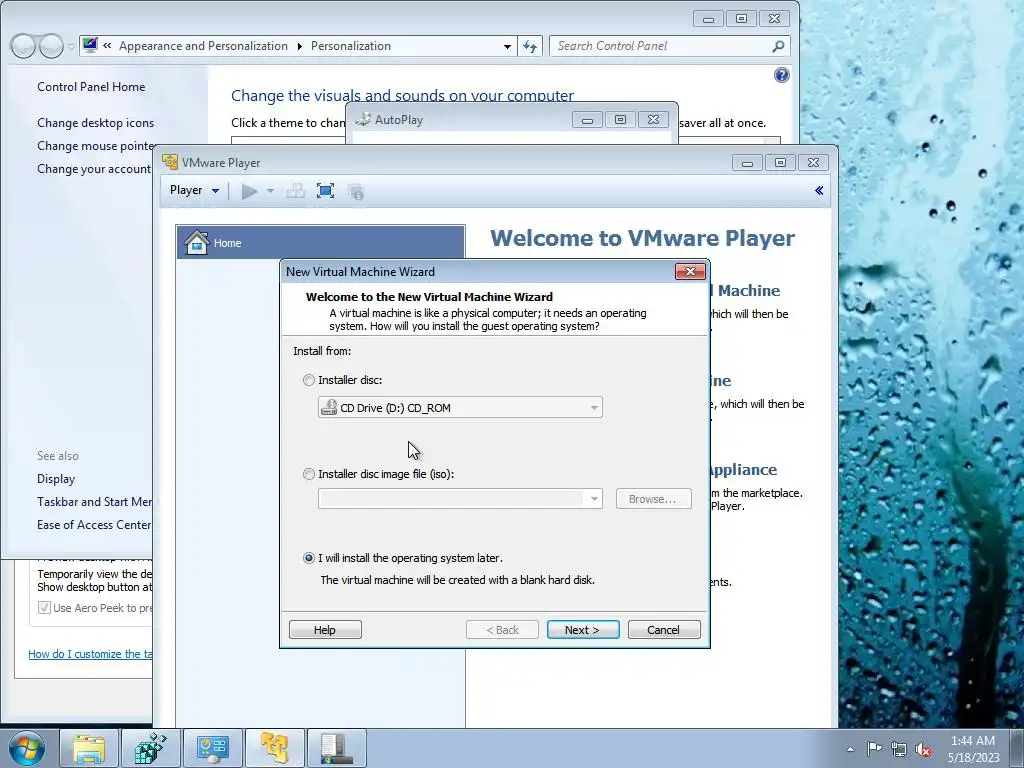Viewport: 1024px width, 768px height.
Task: Open Action Center flag in system tray
Action: point(874,749)
